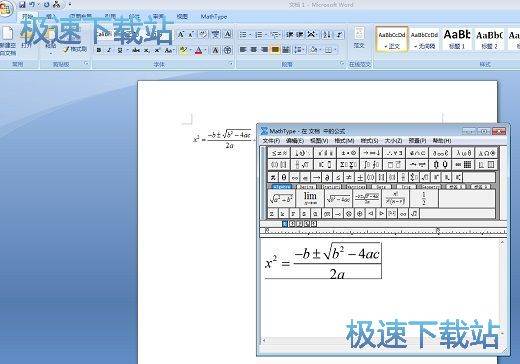The height and width of the screenshot is (364, 520).
Task: Apply the 无间隔 style
Action: point(424,39)
